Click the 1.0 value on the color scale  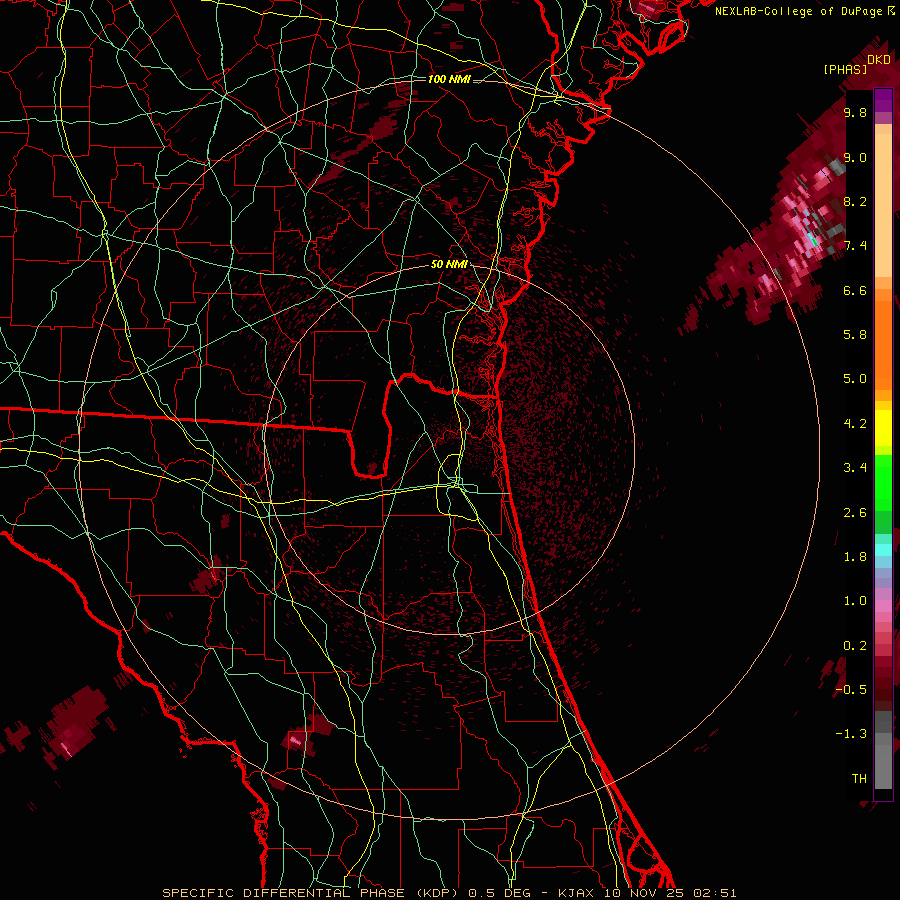point(855,601)
